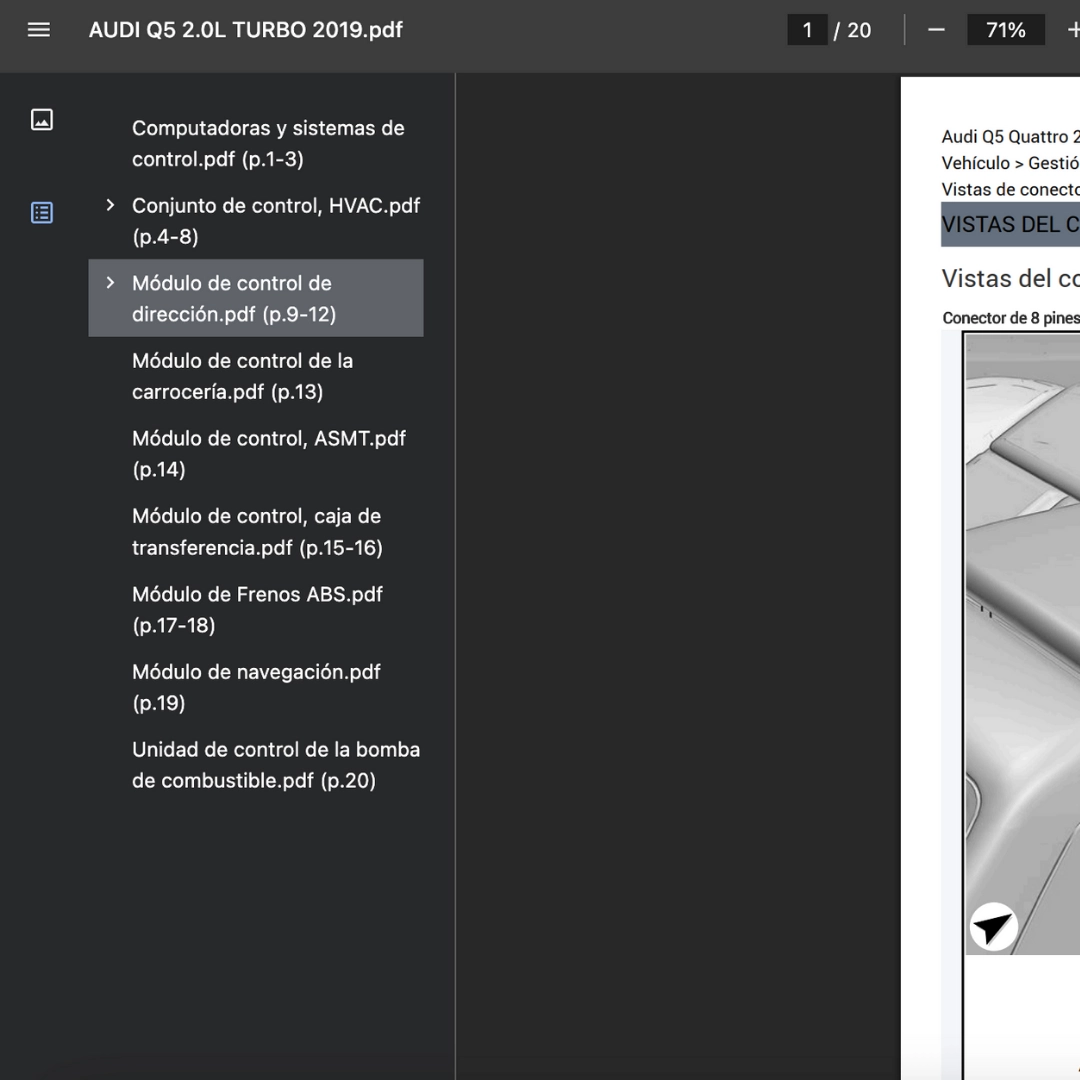Open Unidad de control de la bomba de combustible.pdf
1080x1080 pixels.
coord(276,765)
